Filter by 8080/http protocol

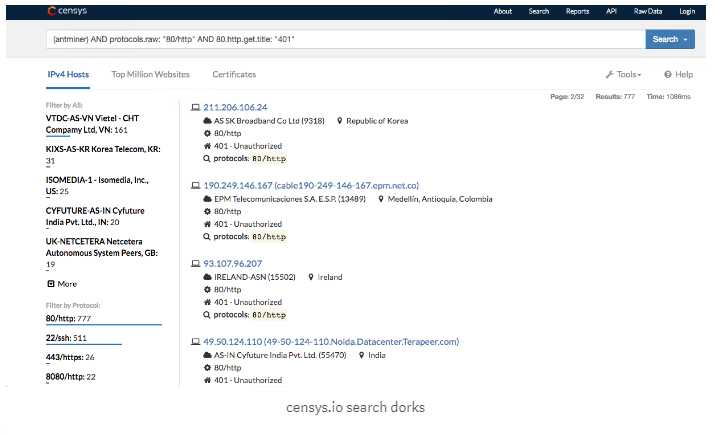pyautogui.click(x=70, y=377)
